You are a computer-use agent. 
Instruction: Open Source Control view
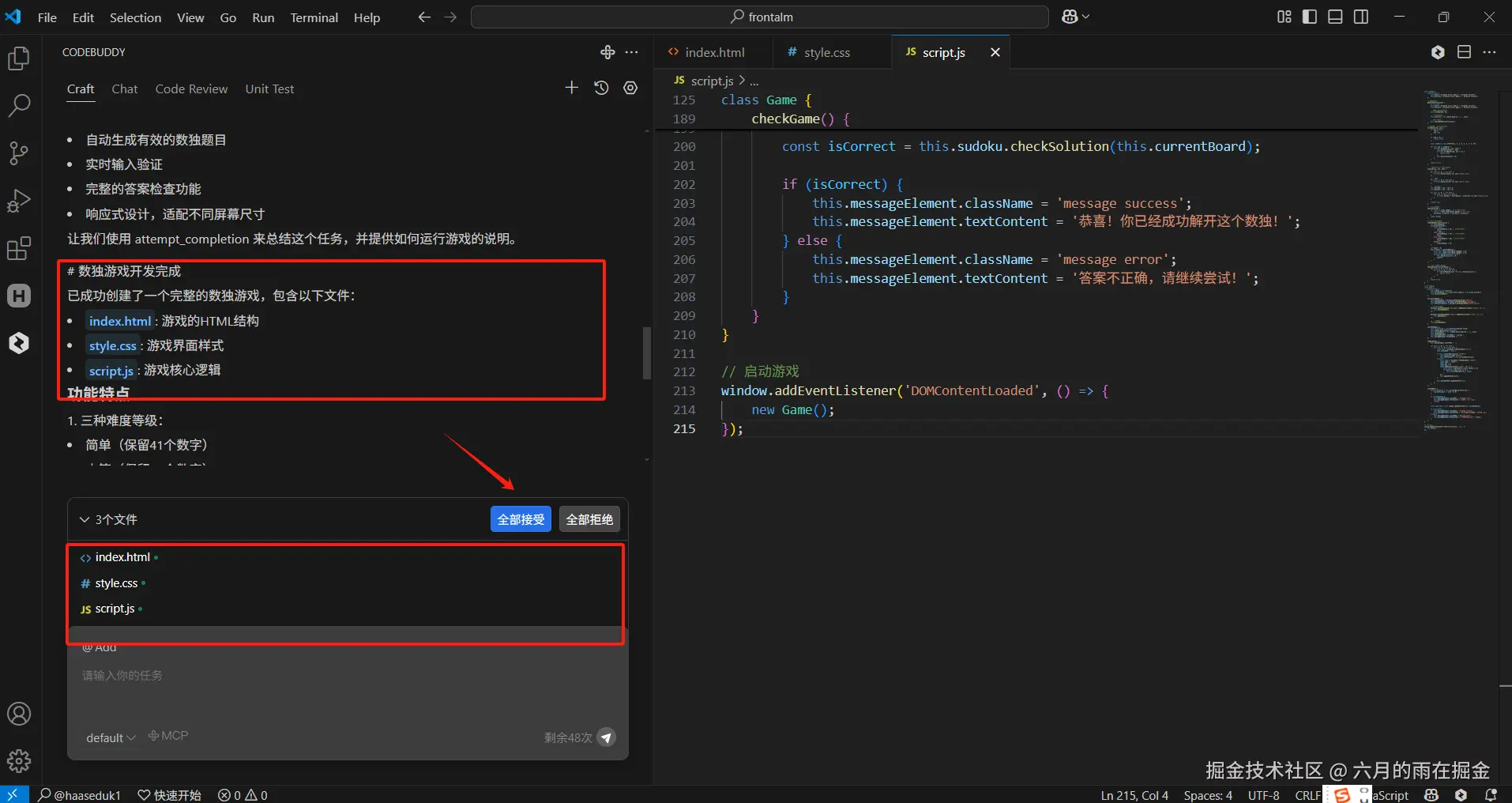point(19,153)
